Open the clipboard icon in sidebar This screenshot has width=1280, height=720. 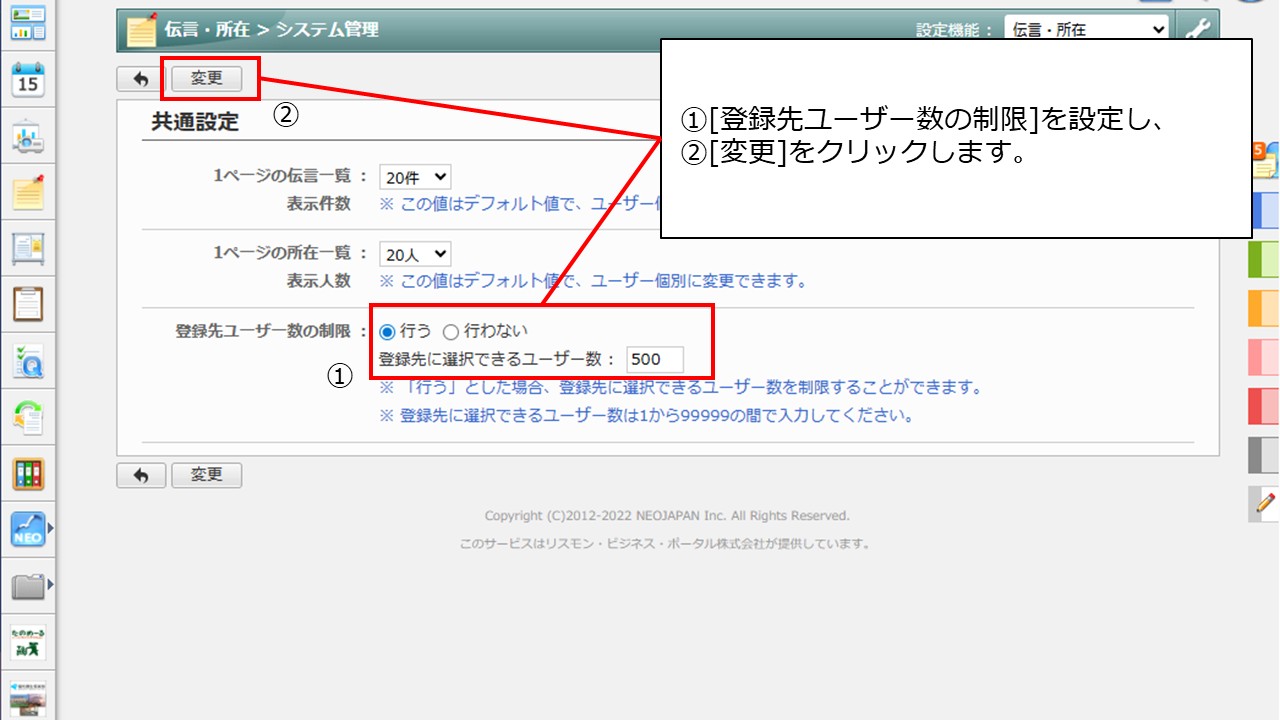[x=27, y=303]
